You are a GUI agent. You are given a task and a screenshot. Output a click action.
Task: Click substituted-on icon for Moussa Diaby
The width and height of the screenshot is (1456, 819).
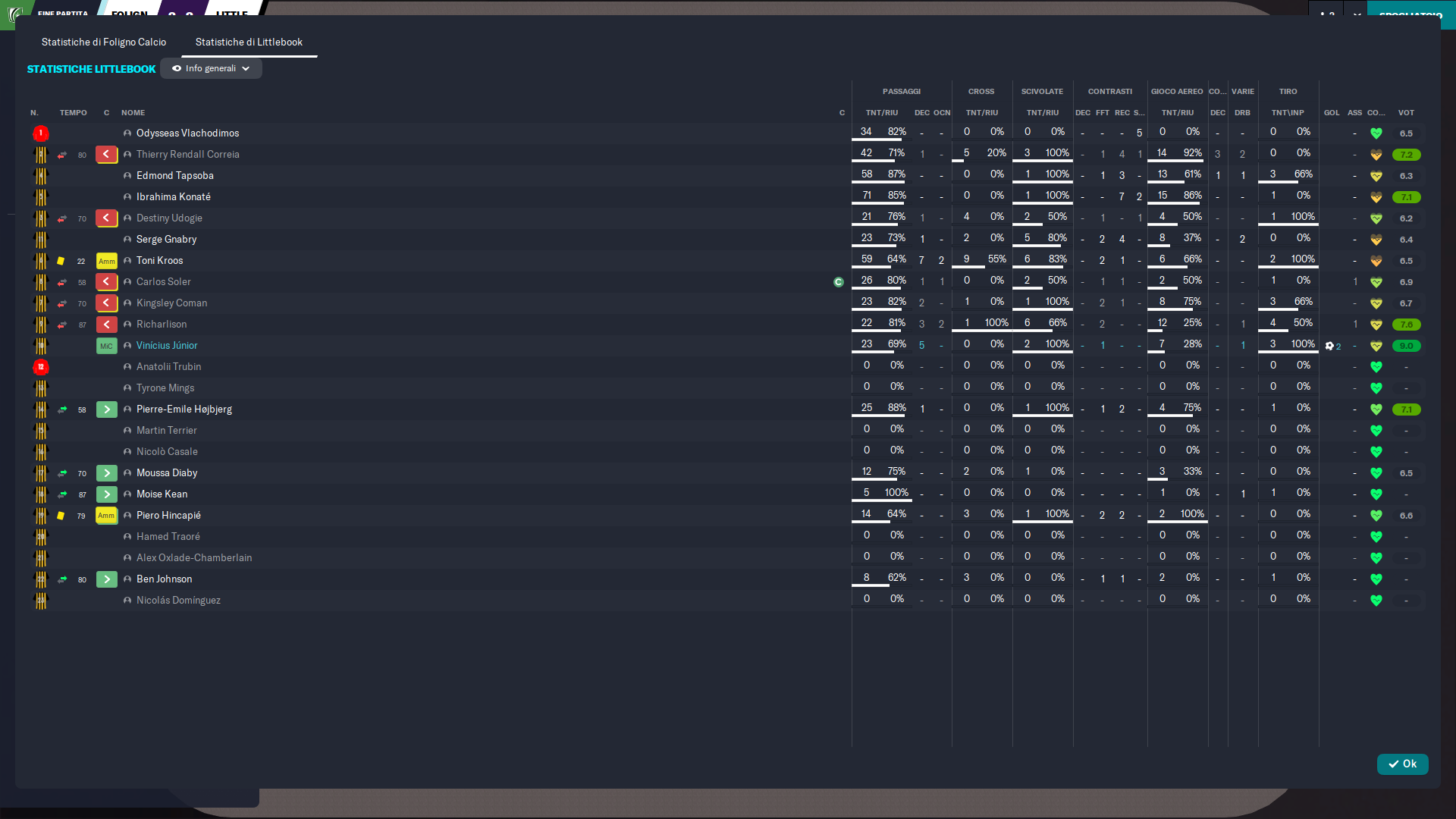106,473
